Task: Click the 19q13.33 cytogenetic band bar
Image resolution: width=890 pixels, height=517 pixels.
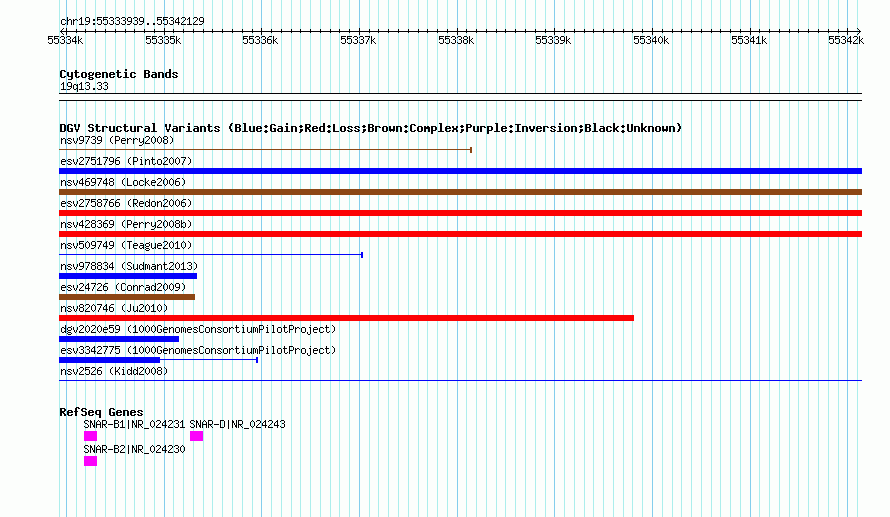Action: 460,97
